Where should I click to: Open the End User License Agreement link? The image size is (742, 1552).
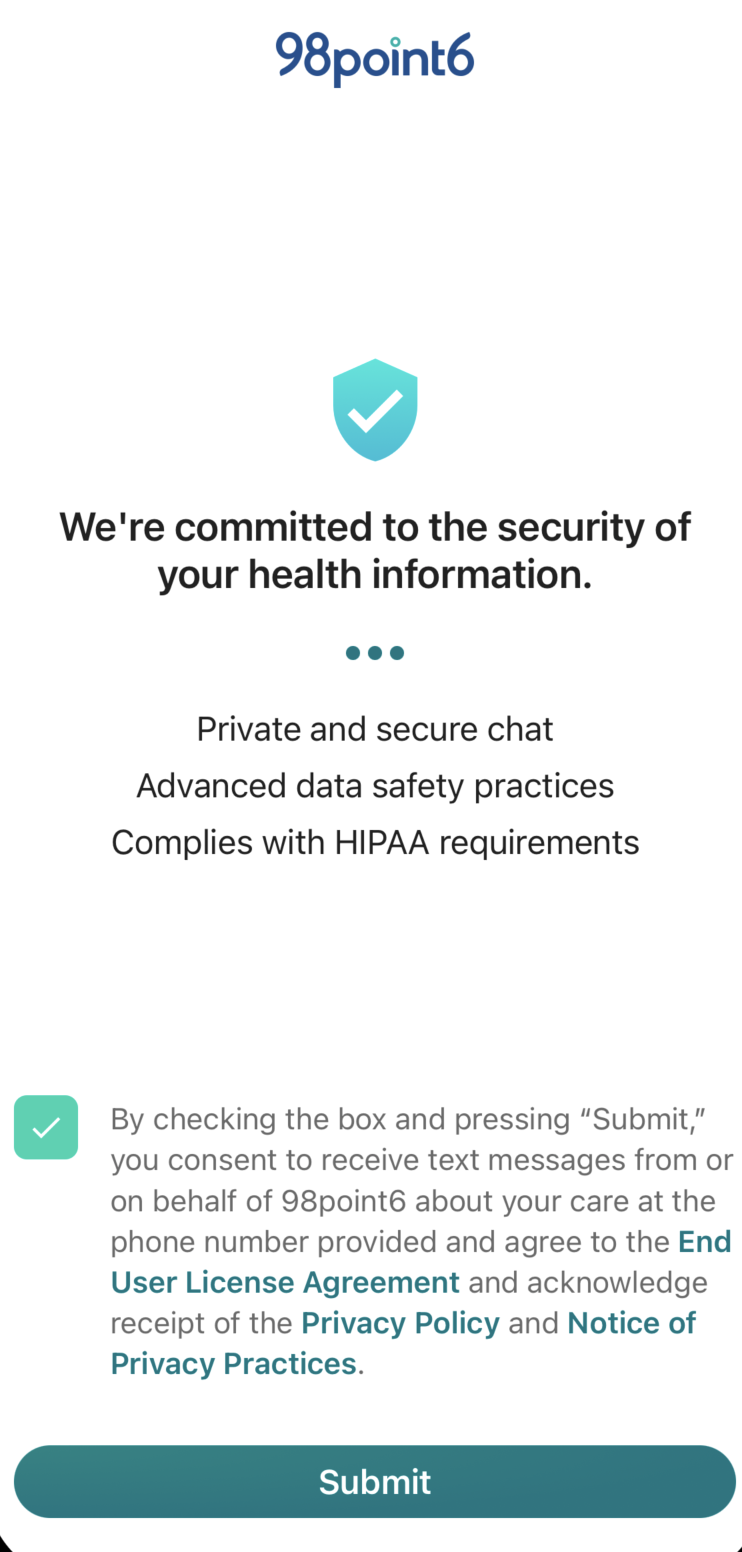(421, 1262)
